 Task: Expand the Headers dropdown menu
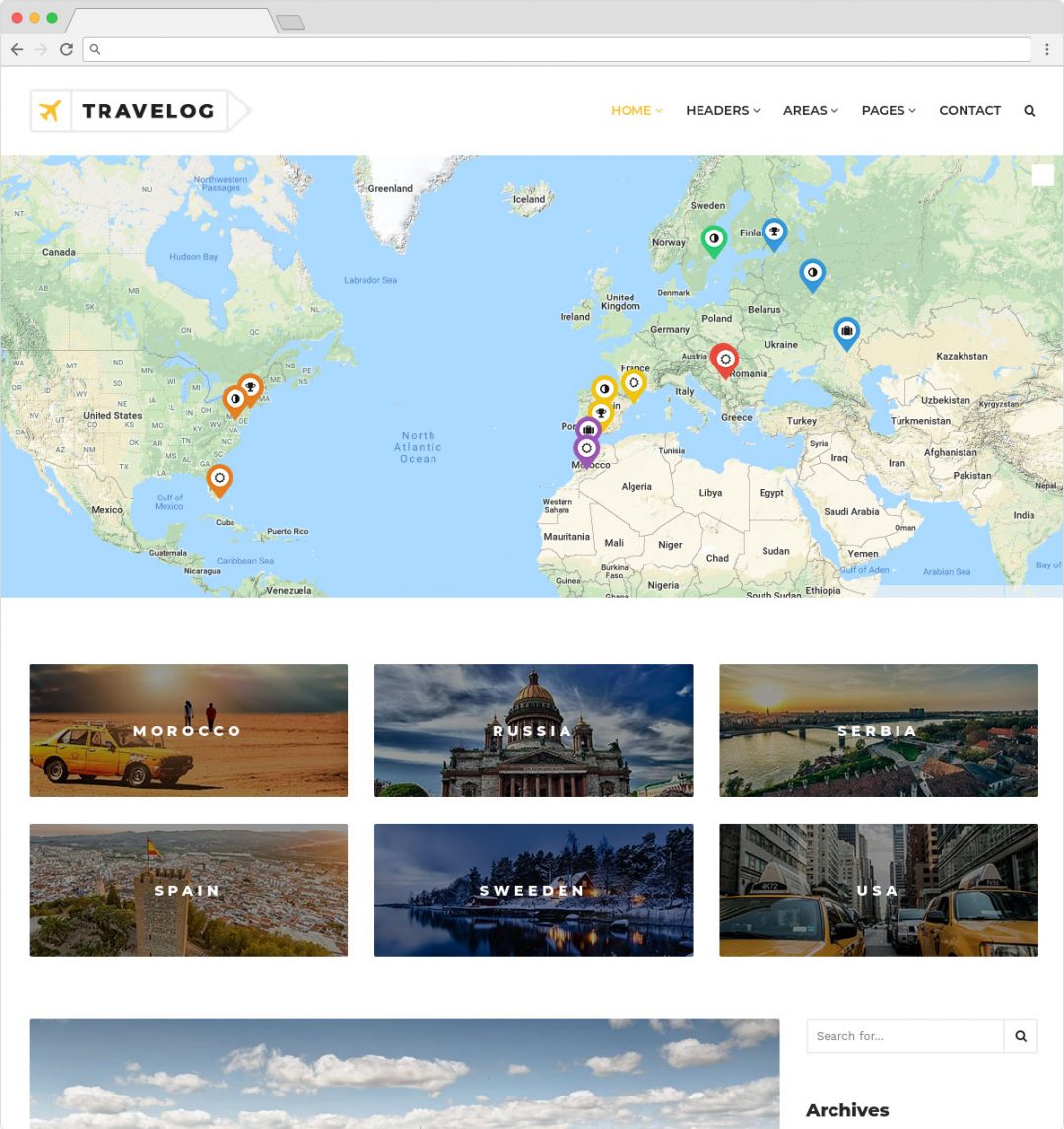(722, 111)
